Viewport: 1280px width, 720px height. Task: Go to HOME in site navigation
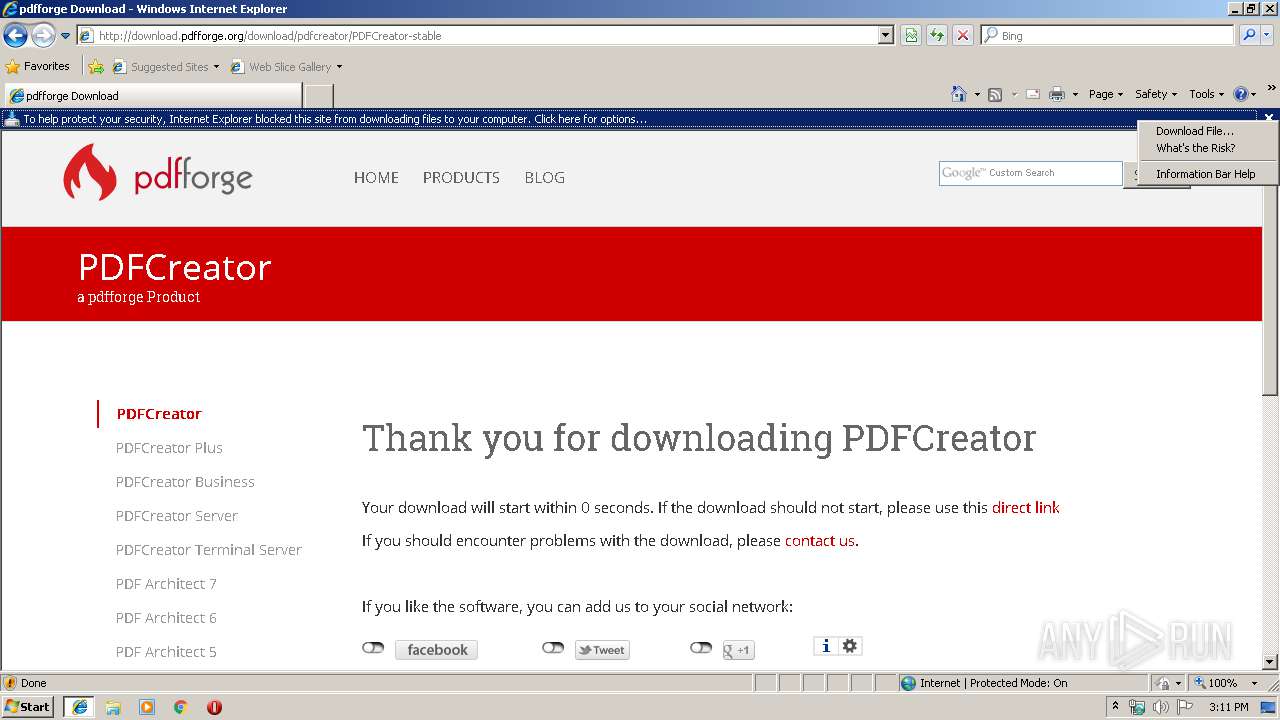pyautogui.click(x=376, y=178)
